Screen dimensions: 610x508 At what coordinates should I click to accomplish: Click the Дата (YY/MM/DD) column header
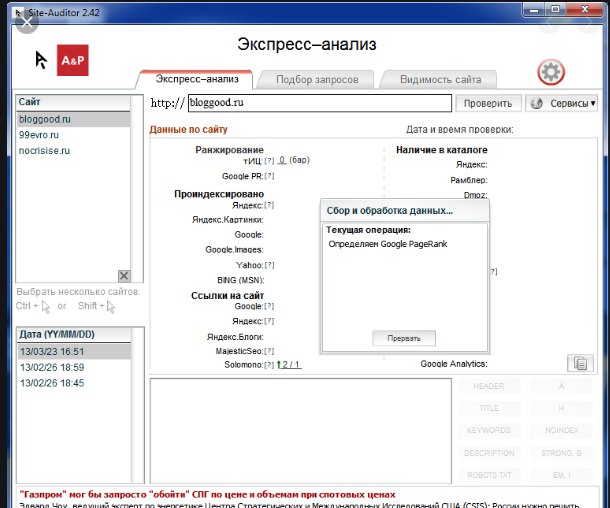tap(74, 335)
